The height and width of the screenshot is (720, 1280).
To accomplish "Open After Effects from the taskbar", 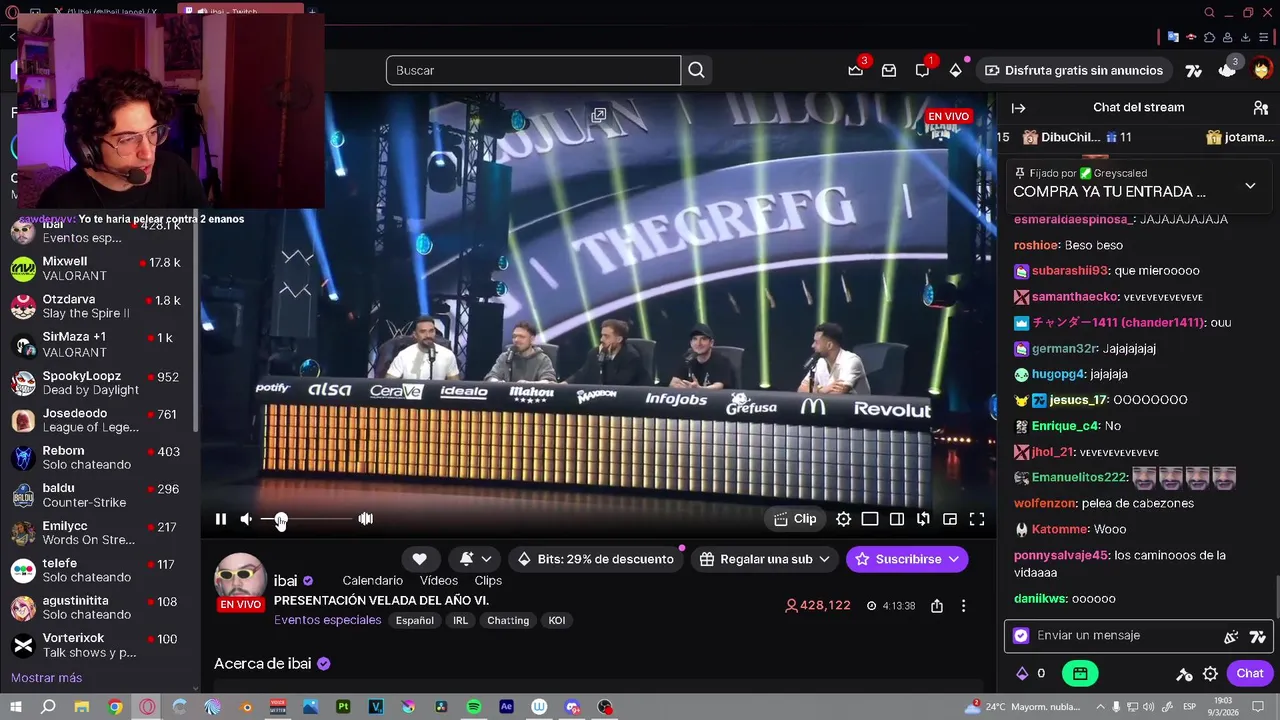I will click(506, 707).
